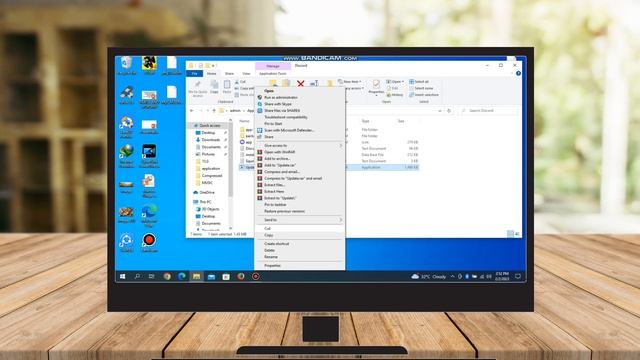Viewport: 640px width, 360px height.
Task: Open the New item dropdown
Action: click(x=350, y=82)
